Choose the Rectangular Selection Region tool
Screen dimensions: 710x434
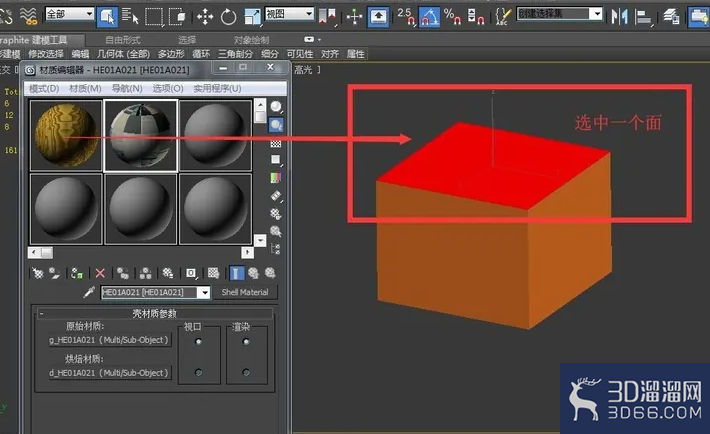tap(154, 17)
